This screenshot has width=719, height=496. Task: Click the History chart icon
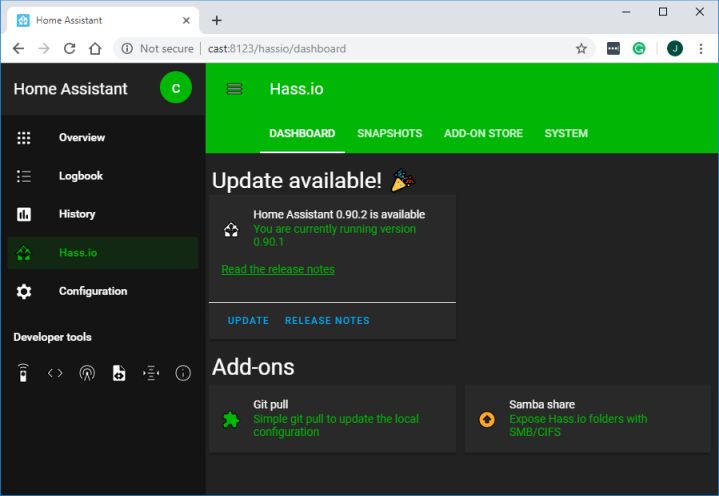tap(24, 214)
